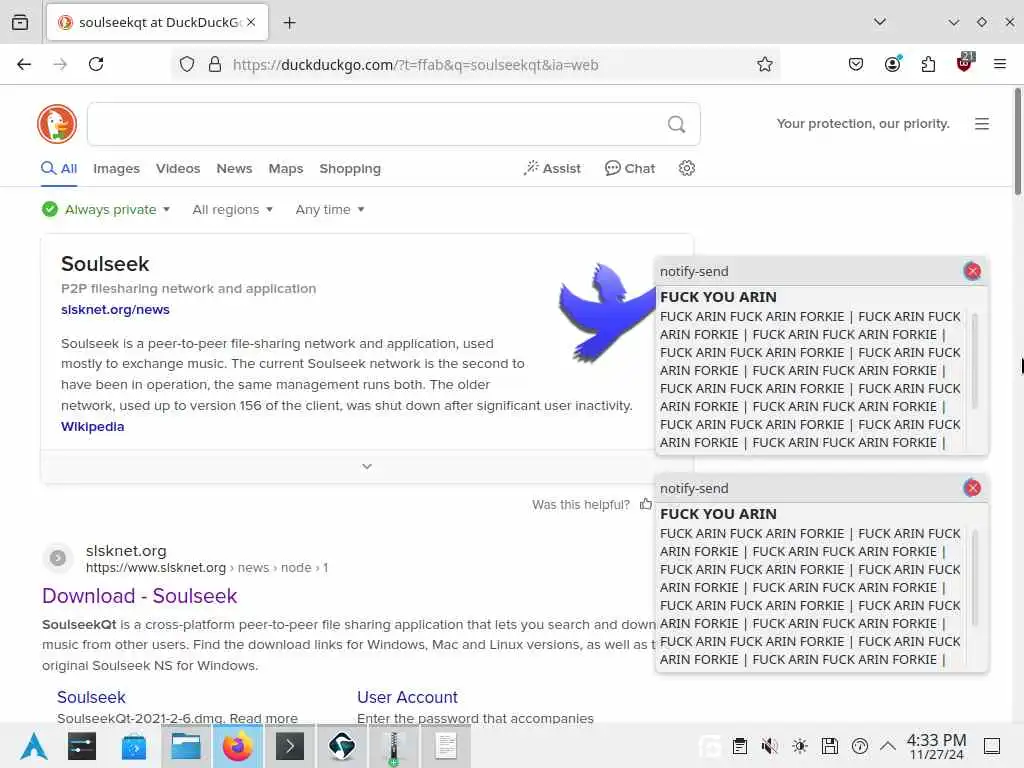Open the brightness tray icon
The width and height of the screenshot is (1024, 768).
[800, 746]
